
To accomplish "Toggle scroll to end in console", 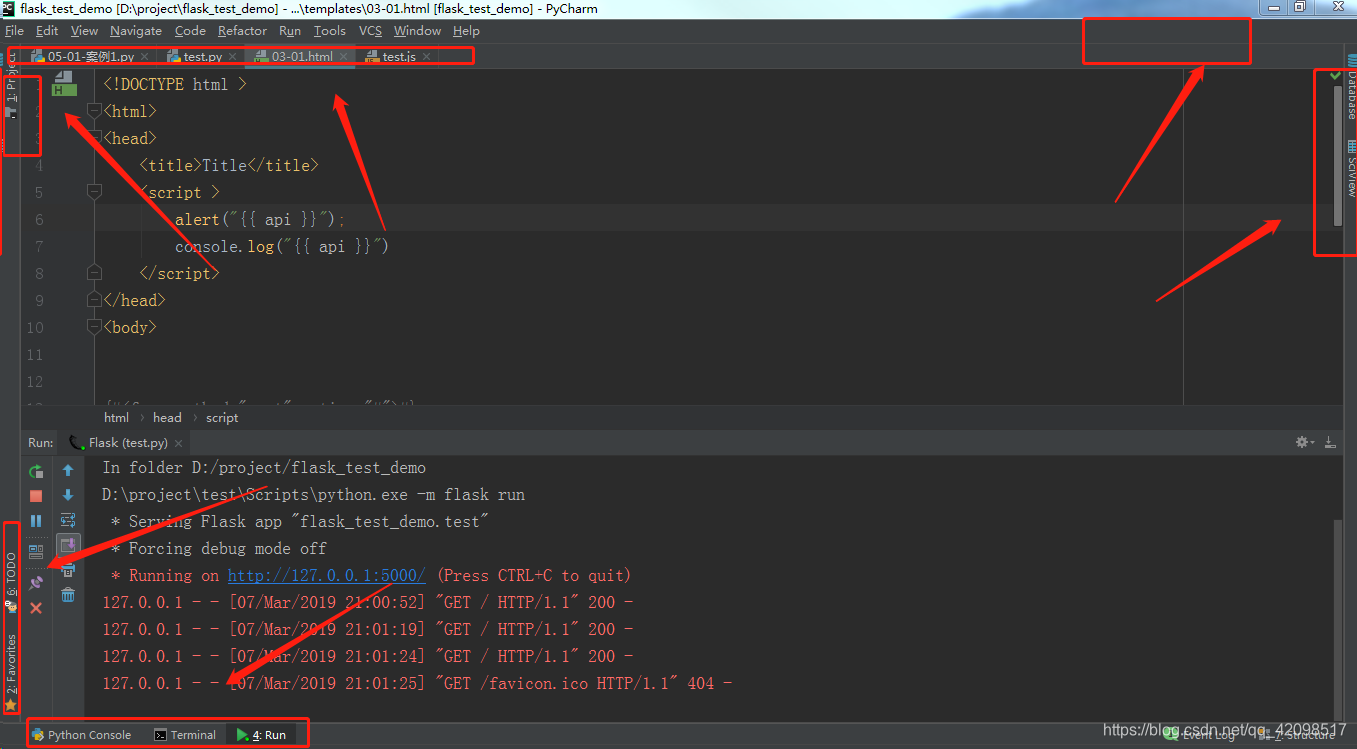I will [68, 545].
